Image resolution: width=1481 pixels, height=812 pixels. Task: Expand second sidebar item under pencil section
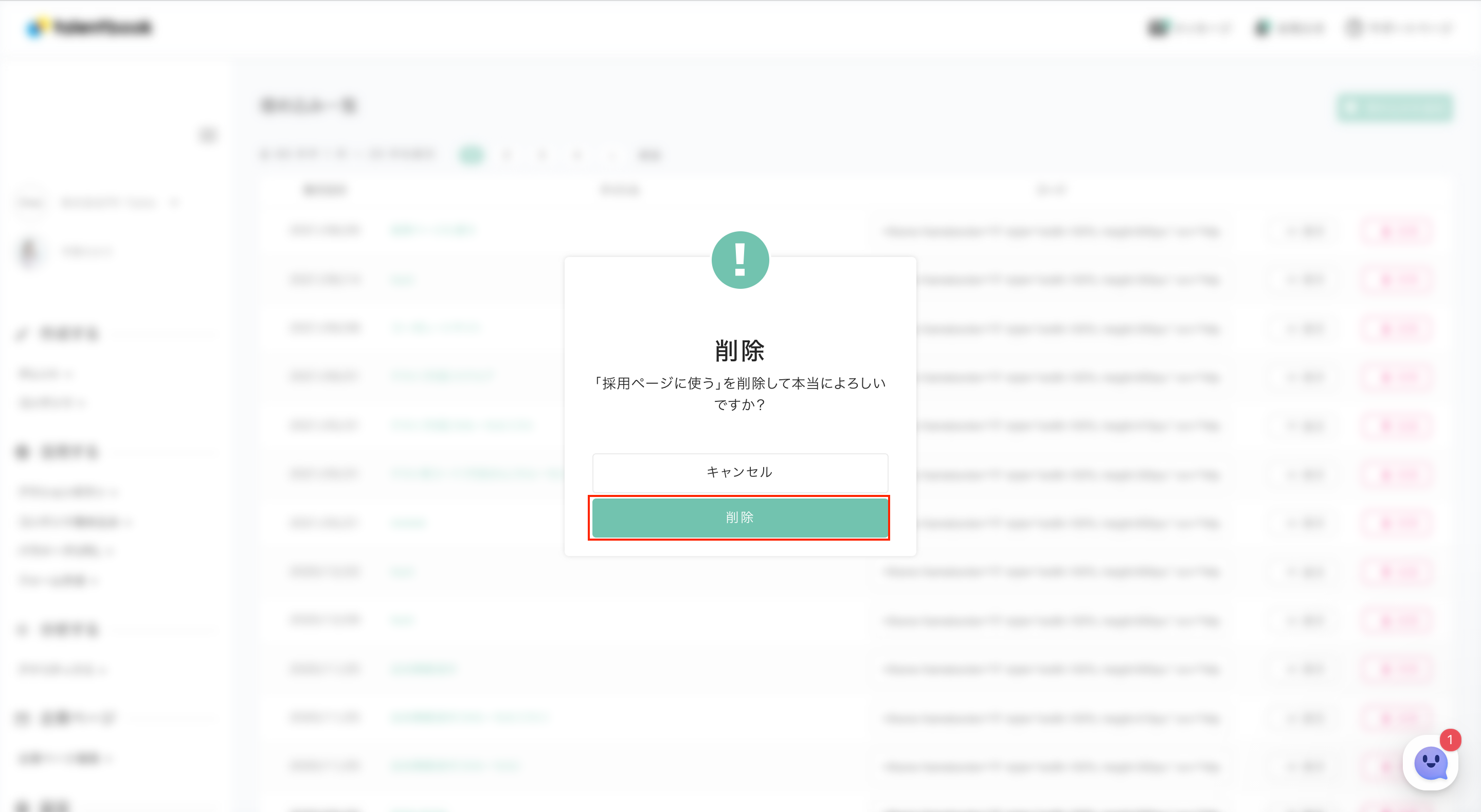[x=52, y=402]
